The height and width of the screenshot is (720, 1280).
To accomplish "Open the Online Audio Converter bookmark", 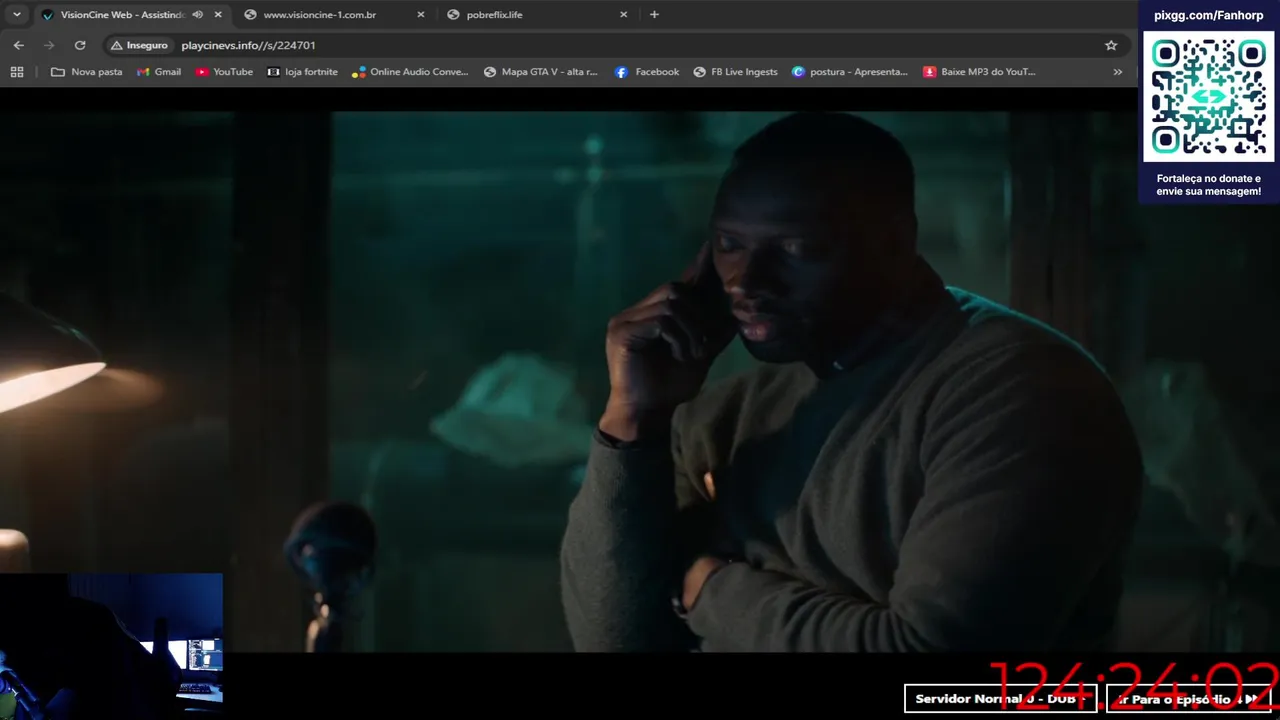I will click(x=410, y=72).
